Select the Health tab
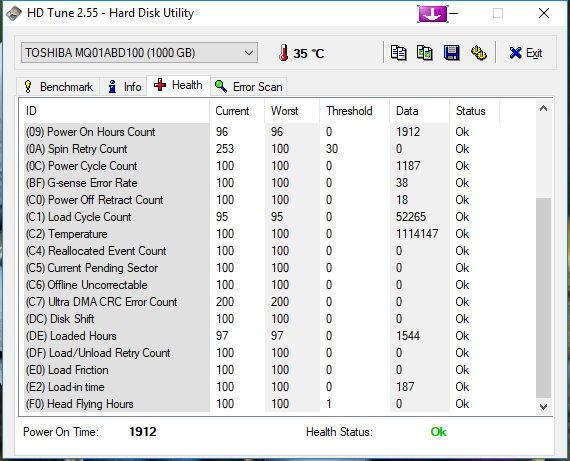The width and height of the screenshot is (570, 461). pos(178,85)
